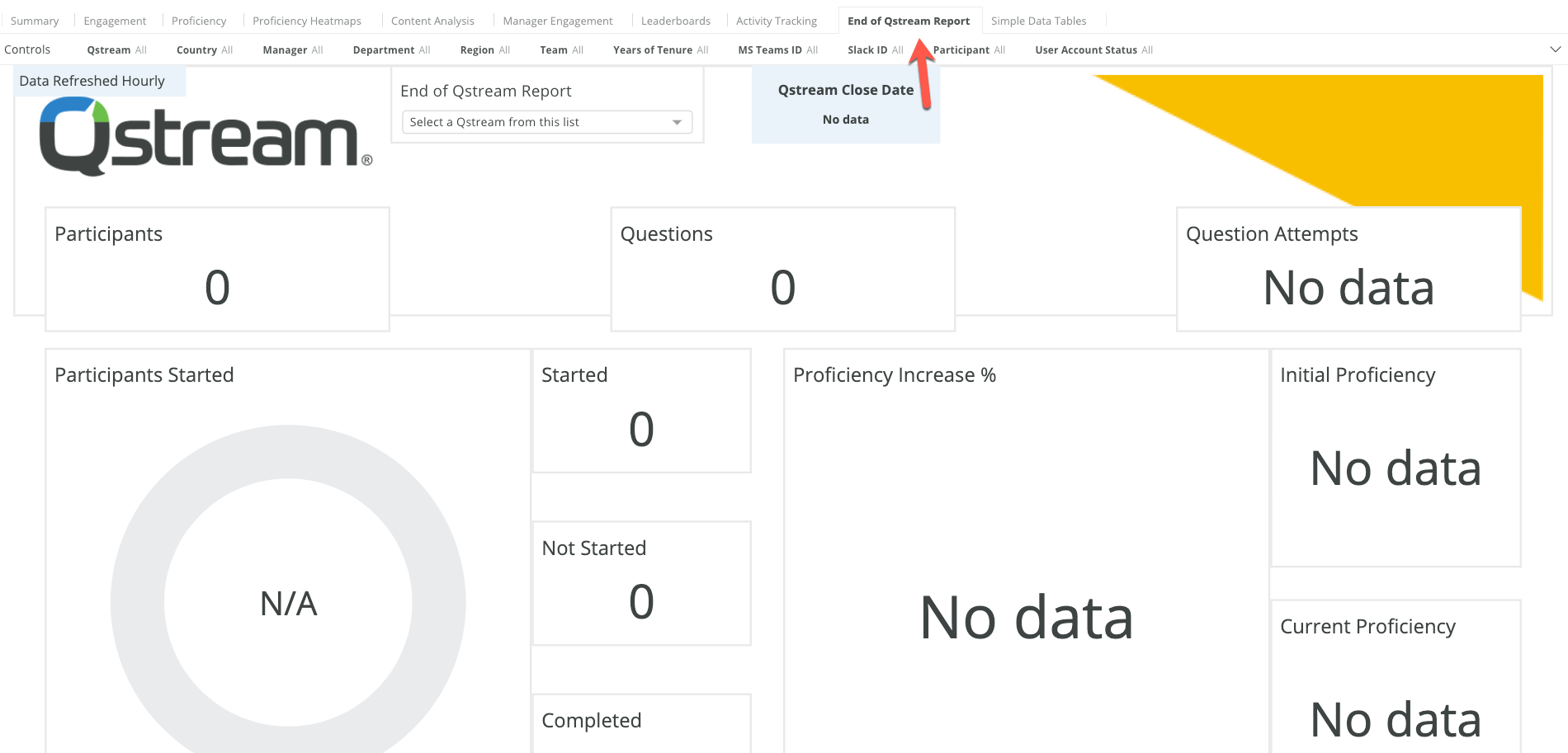Open the Summary tab

[x=35, y=21]
